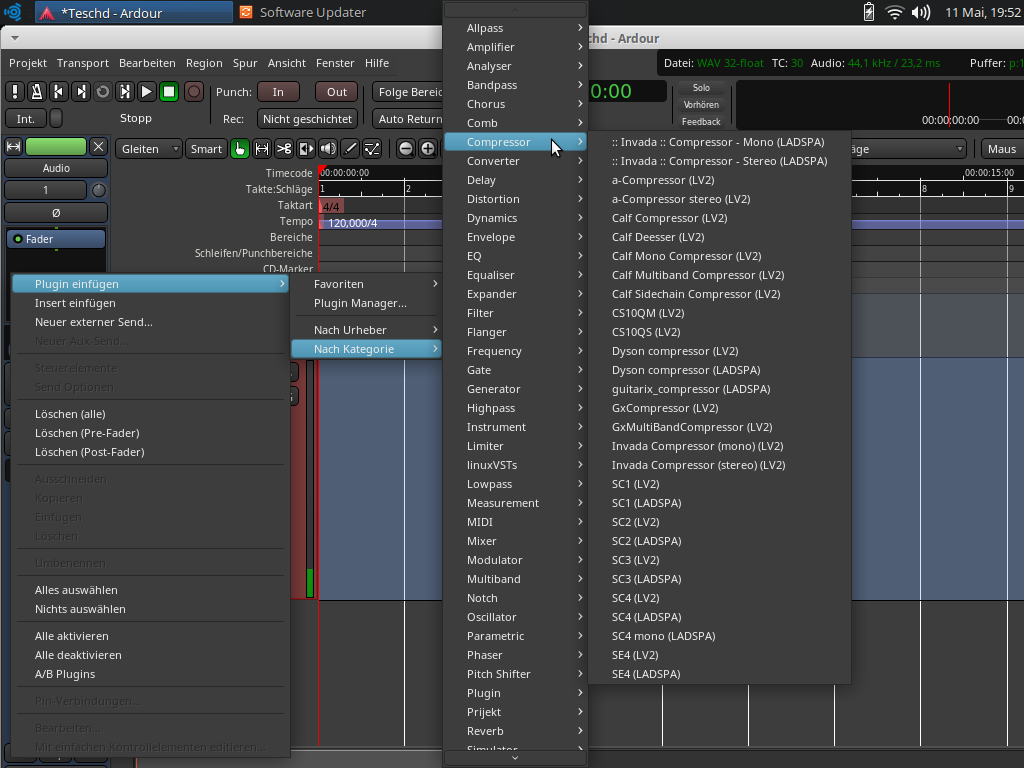Hide the mixer strip with the X button
Image resolution: width=1024 pixels, height=768 pixels.
pyautogui.click(x=99, y=147)
